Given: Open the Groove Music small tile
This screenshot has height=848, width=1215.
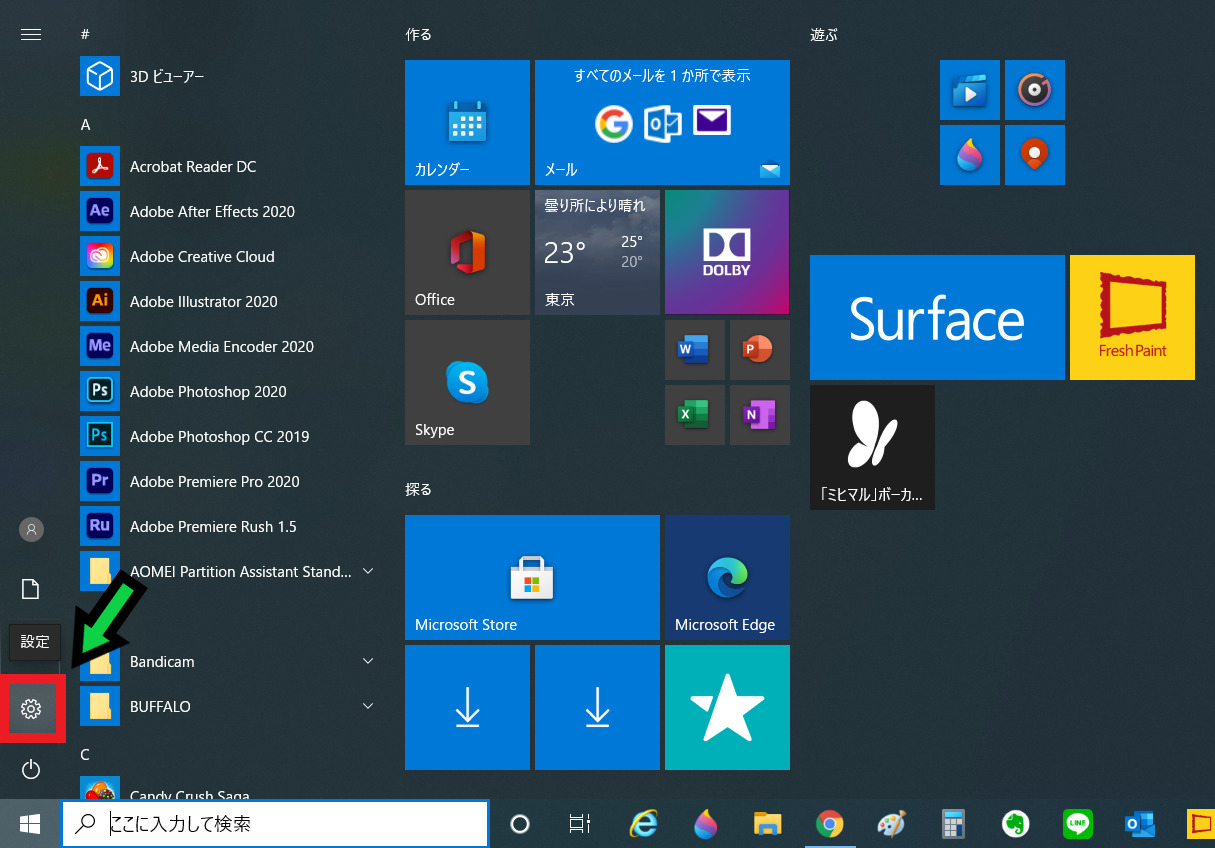Looking at the screenshot, I should 1035,90.
